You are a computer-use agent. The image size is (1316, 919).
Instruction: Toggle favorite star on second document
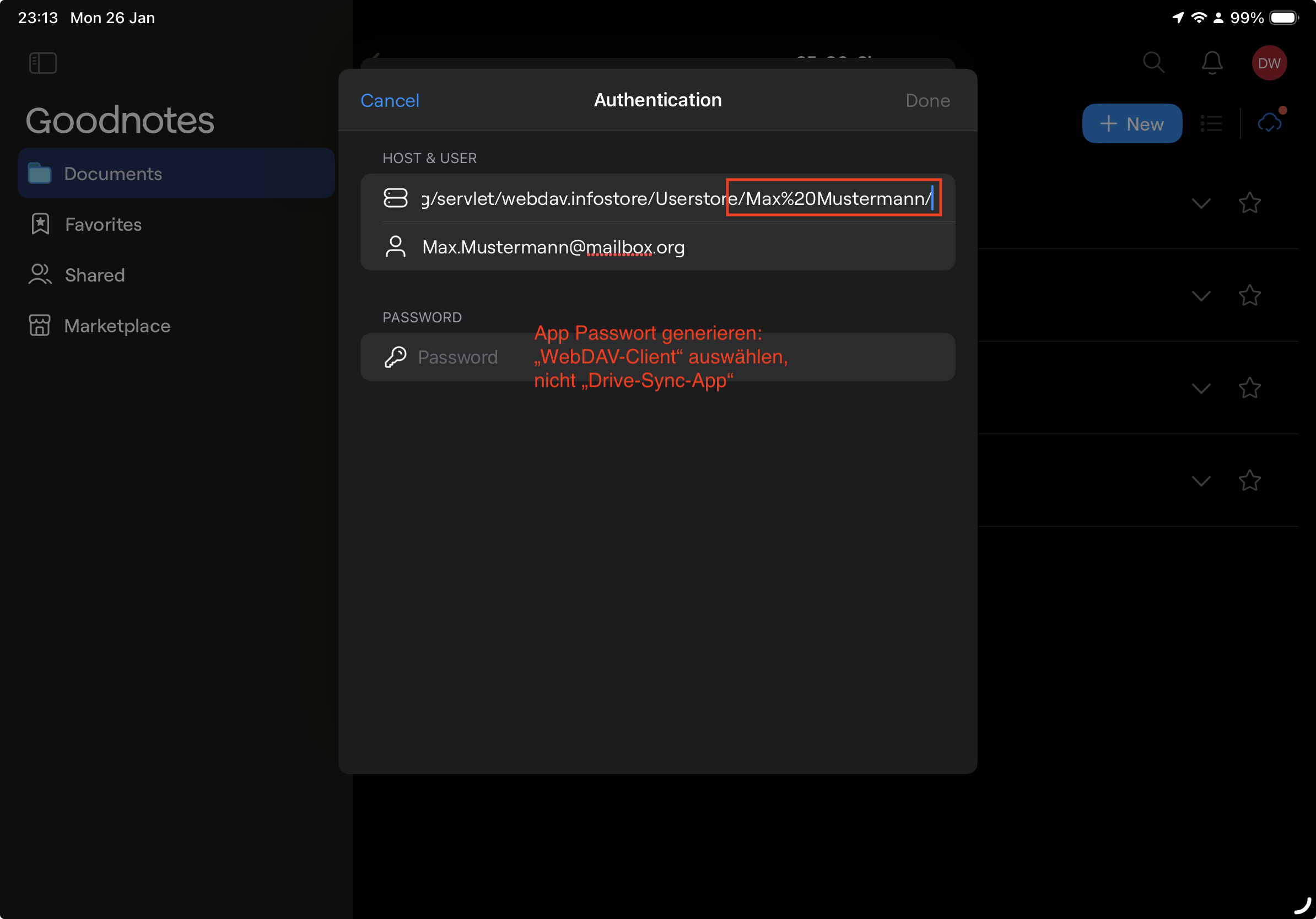(1249, 296)
